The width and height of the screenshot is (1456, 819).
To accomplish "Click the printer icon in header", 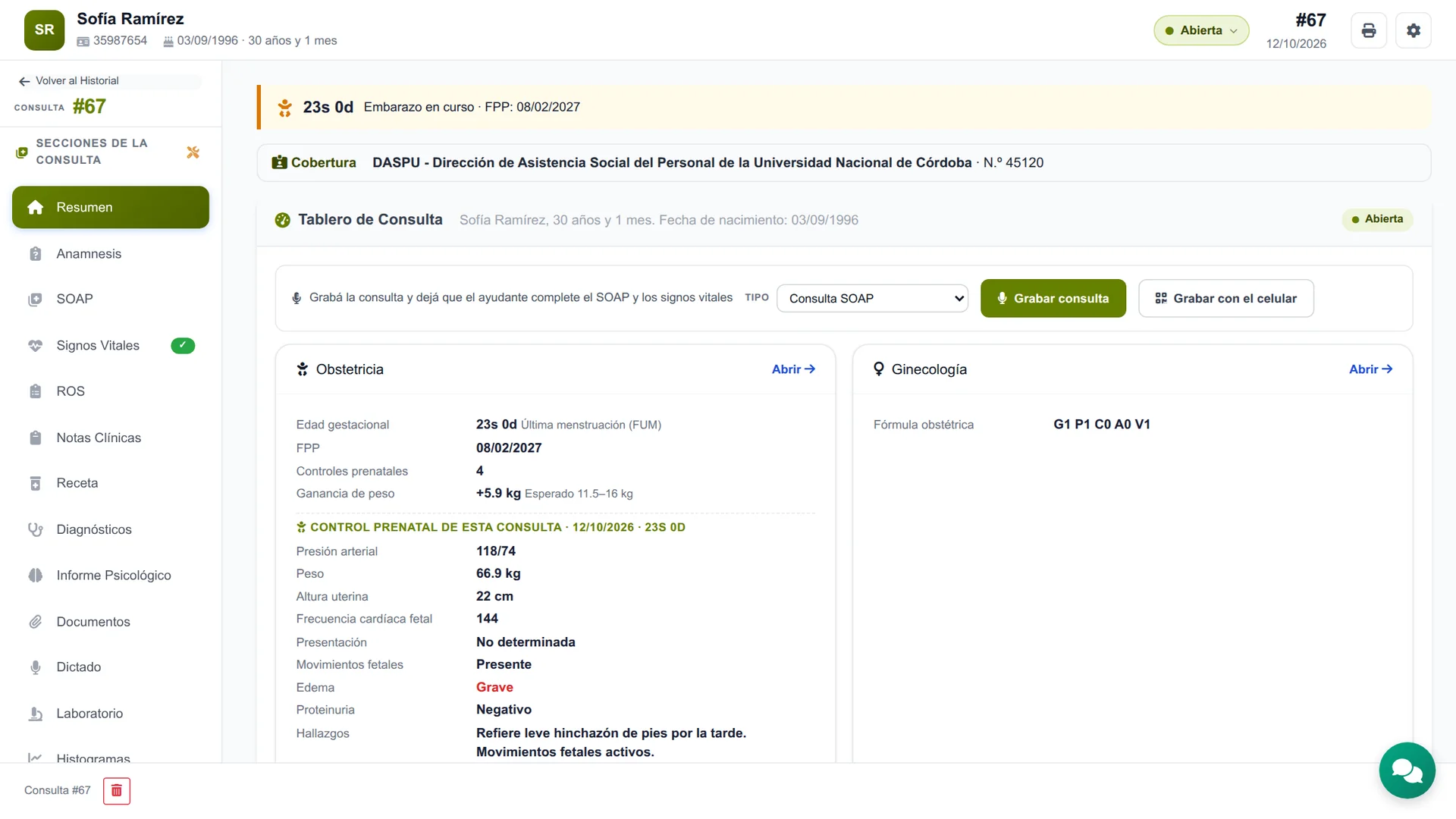I will [x=1369, y=30].
